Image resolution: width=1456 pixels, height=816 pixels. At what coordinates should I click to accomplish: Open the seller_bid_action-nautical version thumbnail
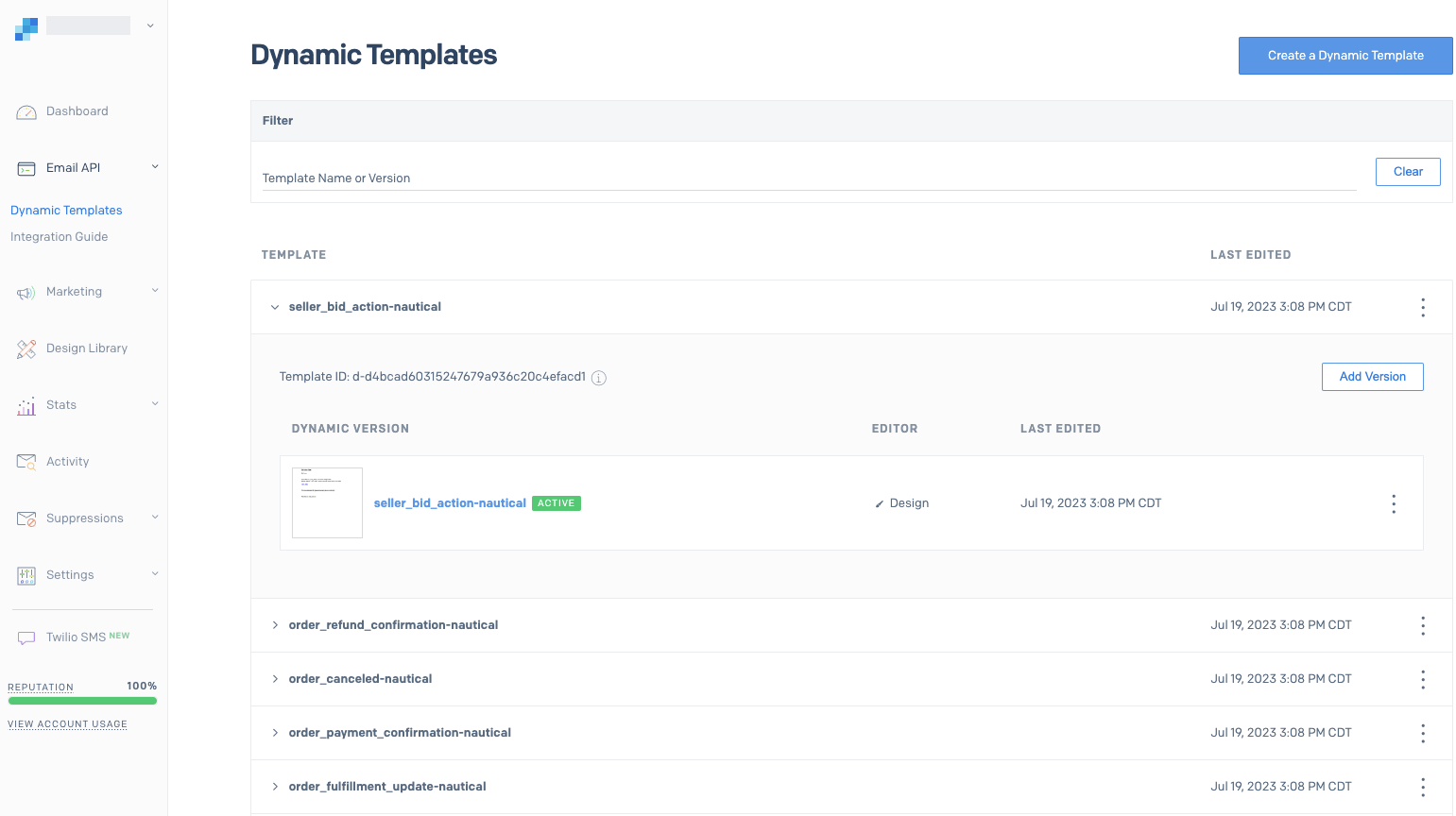click(327, 502)
